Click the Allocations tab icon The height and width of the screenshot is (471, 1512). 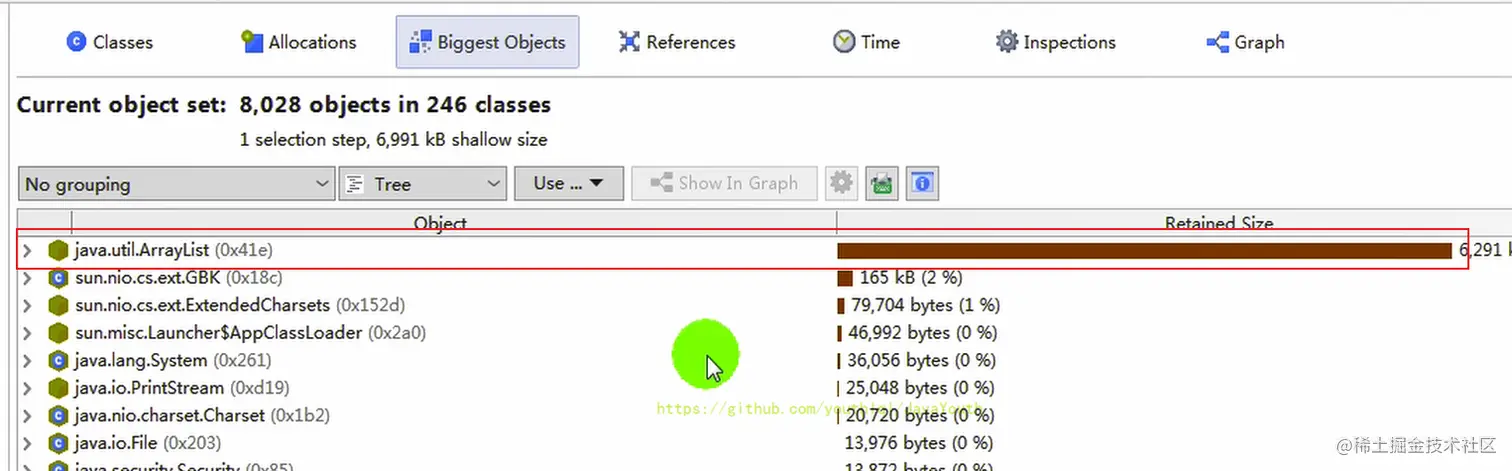pyautogui.click(x=252, y=42)
